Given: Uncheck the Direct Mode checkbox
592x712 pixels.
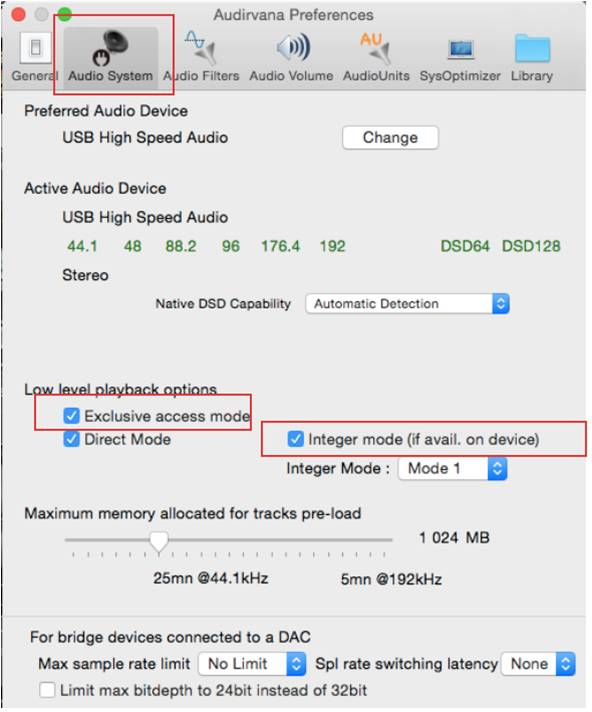Looking at the screenshot, I should 71,439.
